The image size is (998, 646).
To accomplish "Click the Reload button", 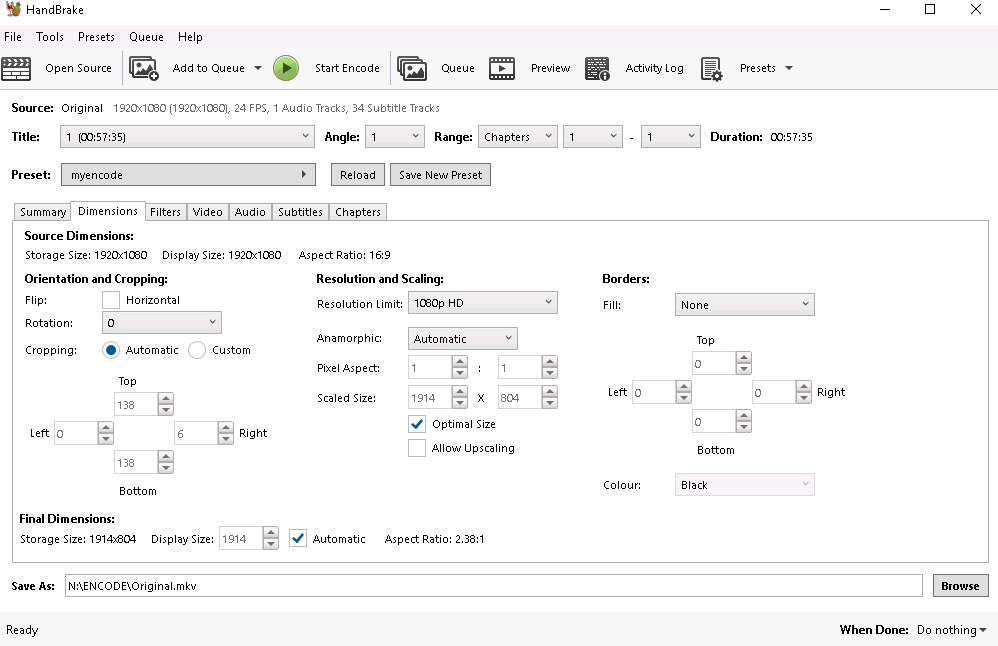I will pos(358,175).
